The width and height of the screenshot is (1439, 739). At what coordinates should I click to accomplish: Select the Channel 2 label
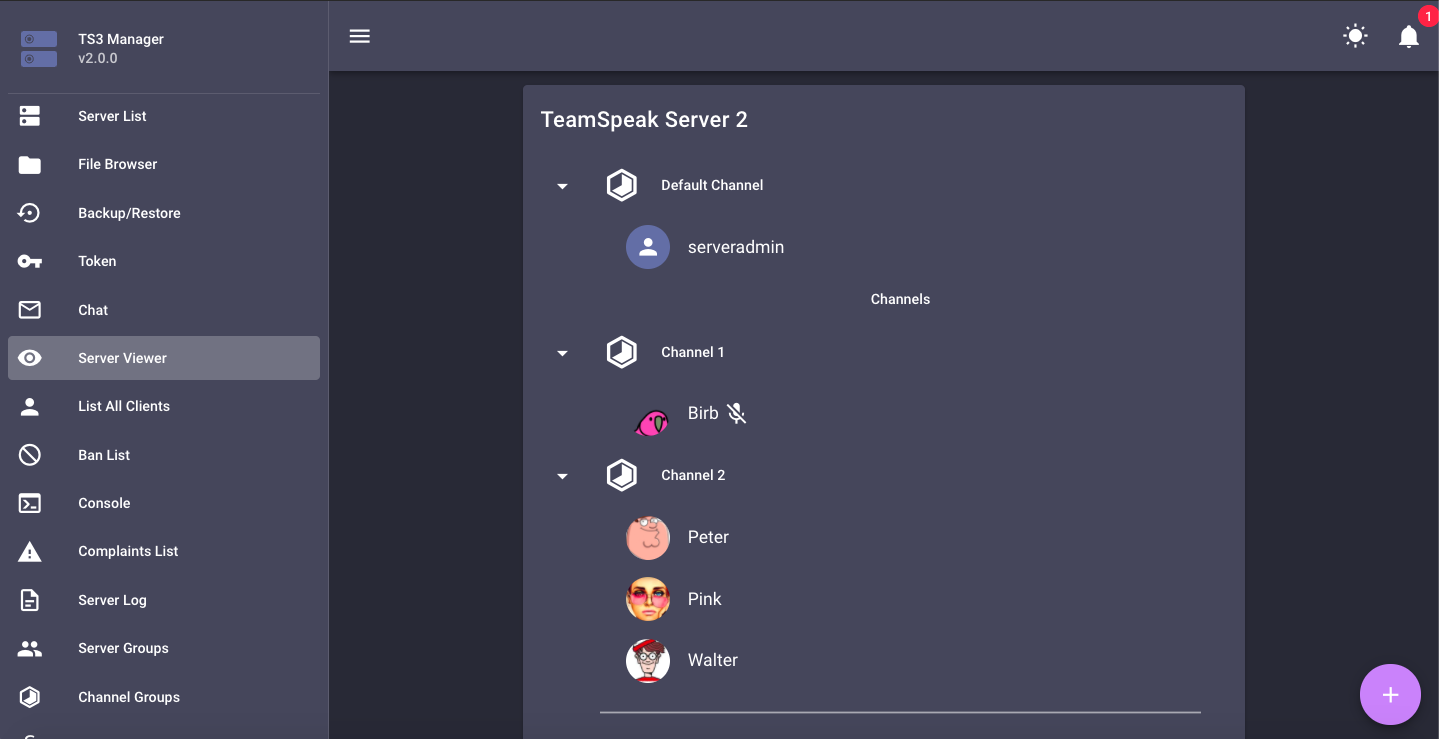click(x=693, y=475)
